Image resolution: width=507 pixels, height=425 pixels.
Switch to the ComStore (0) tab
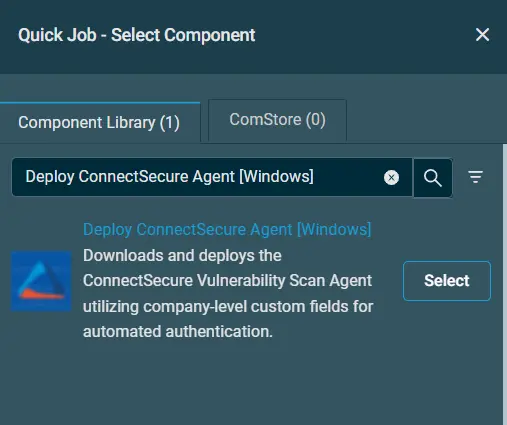(277, 120)
